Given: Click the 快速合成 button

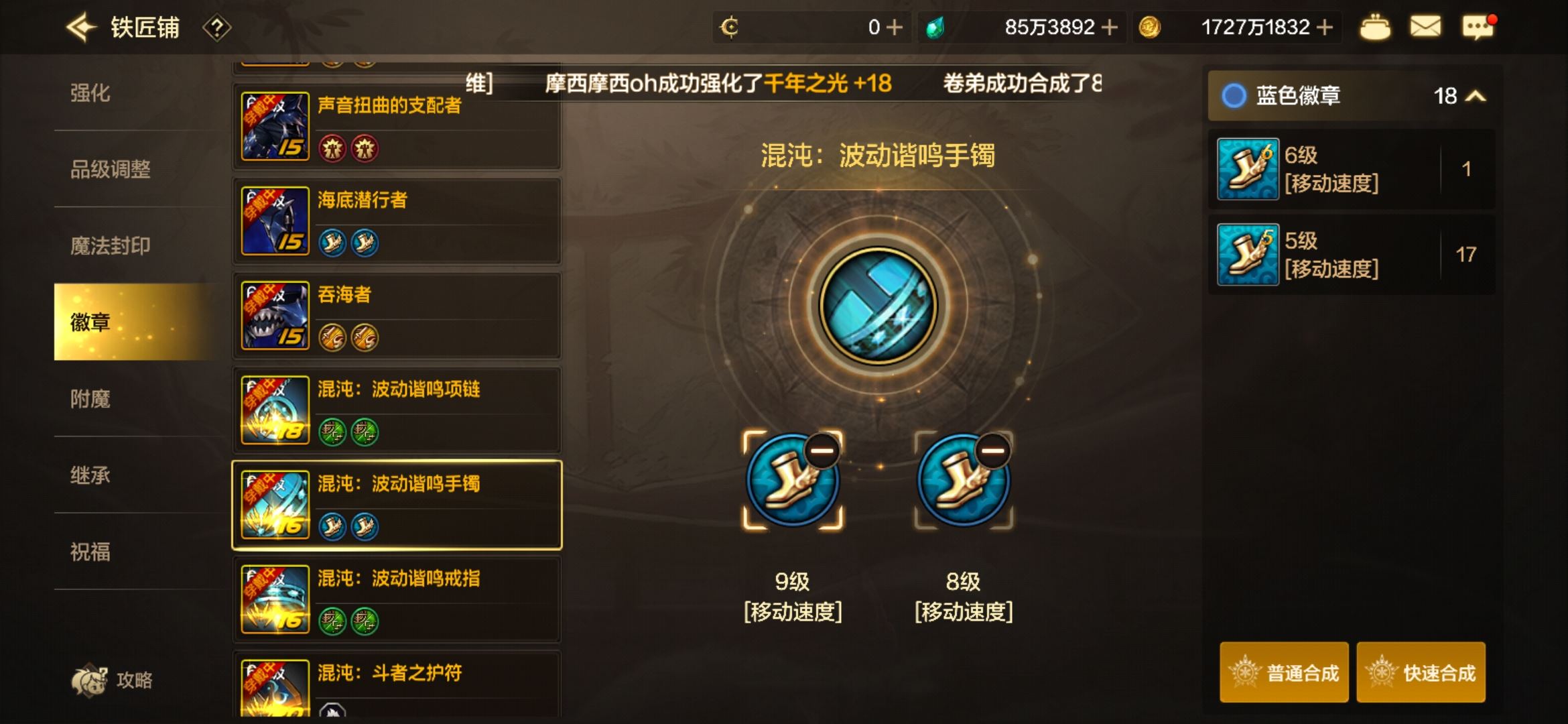Looking at the screenshot, I should [1421, 672].
